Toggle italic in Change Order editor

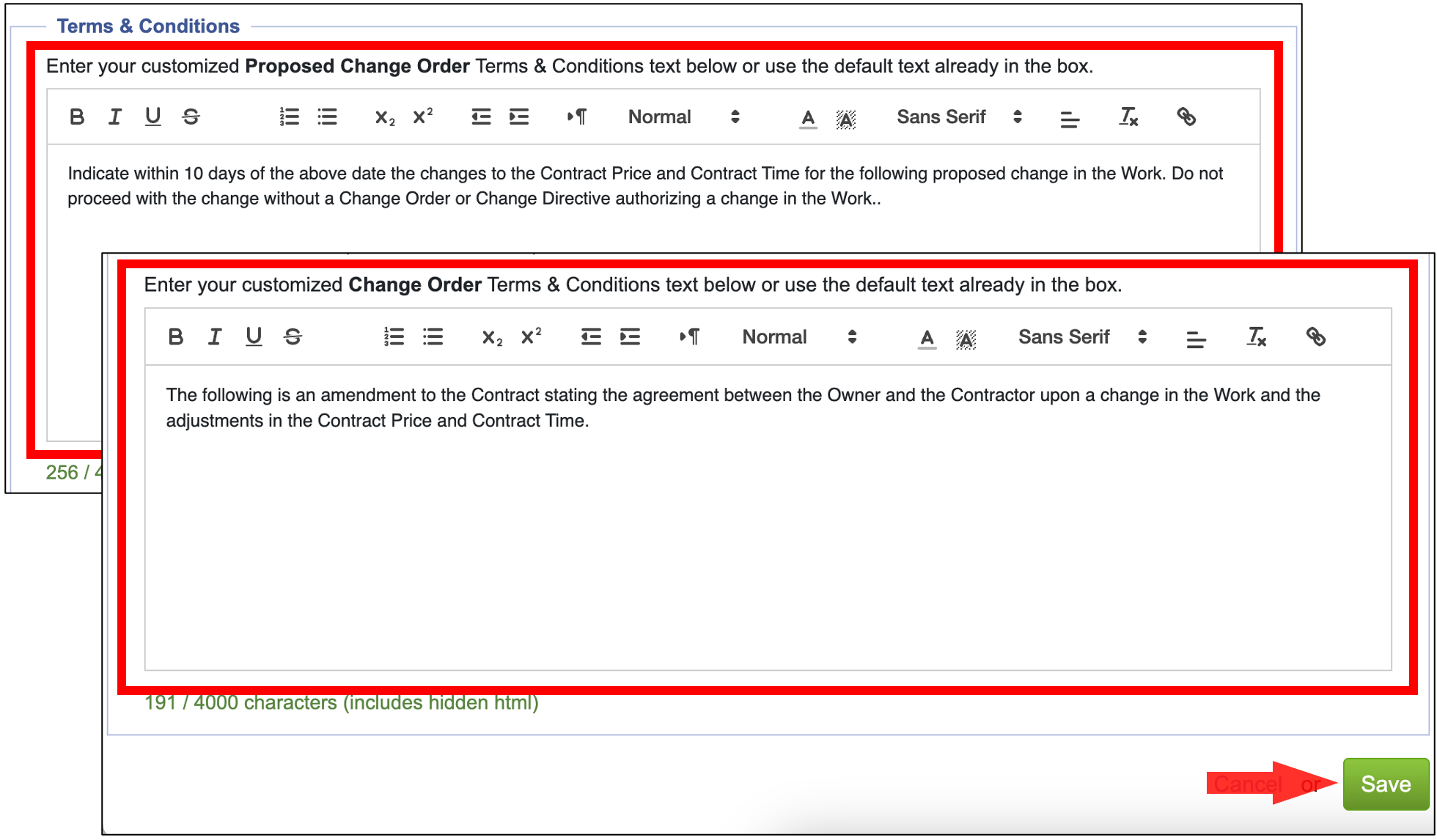214,337
